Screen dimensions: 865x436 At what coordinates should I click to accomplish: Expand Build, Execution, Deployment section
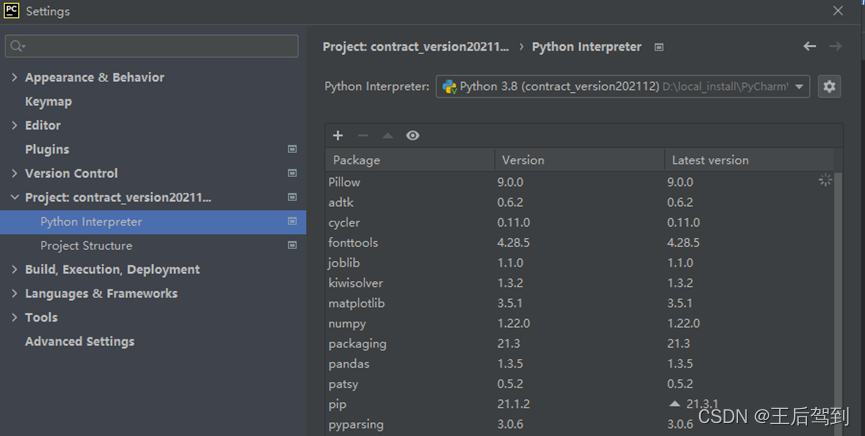14,269
